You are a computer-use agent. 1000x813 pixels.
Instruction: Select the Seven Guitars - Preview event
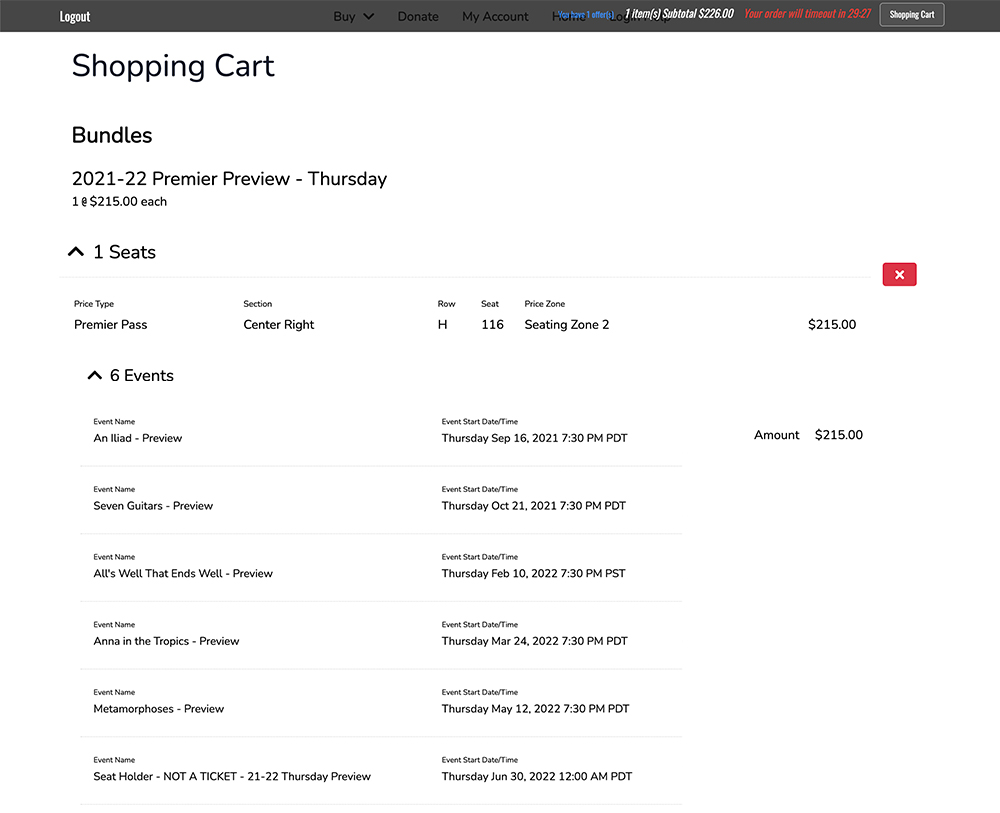click(153, 506)
